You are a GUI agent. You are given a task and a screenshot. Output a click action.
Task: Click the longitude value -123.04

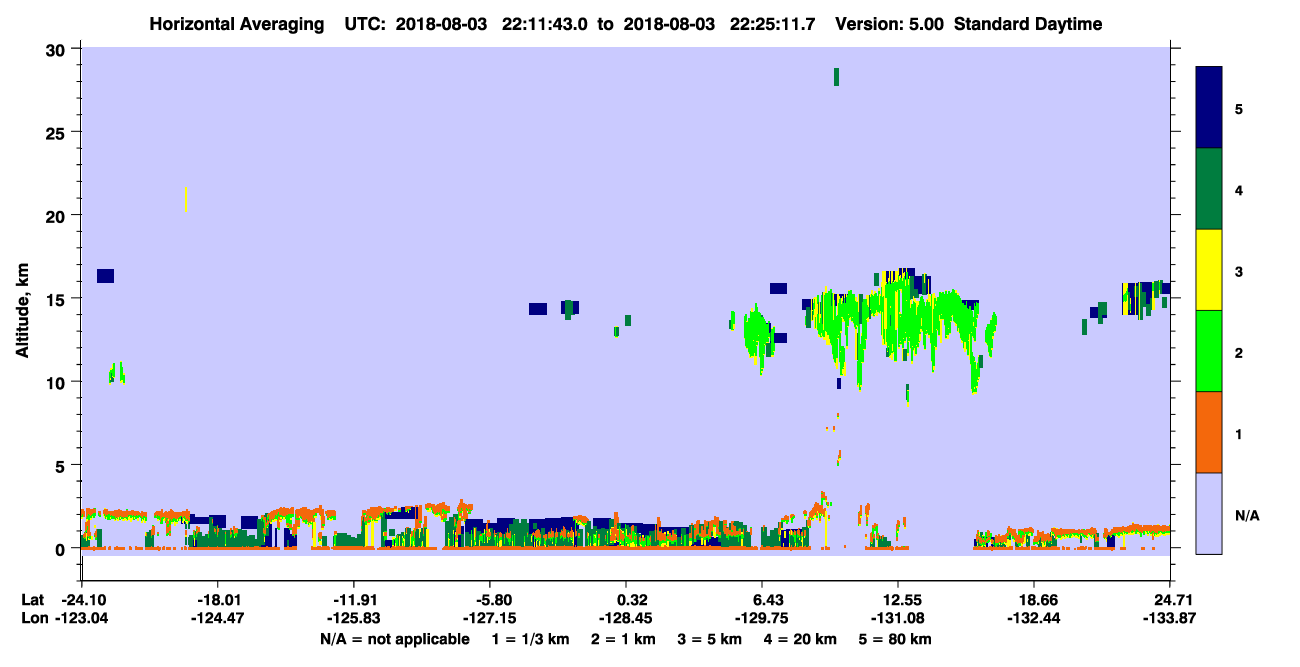tap(82, 618)
